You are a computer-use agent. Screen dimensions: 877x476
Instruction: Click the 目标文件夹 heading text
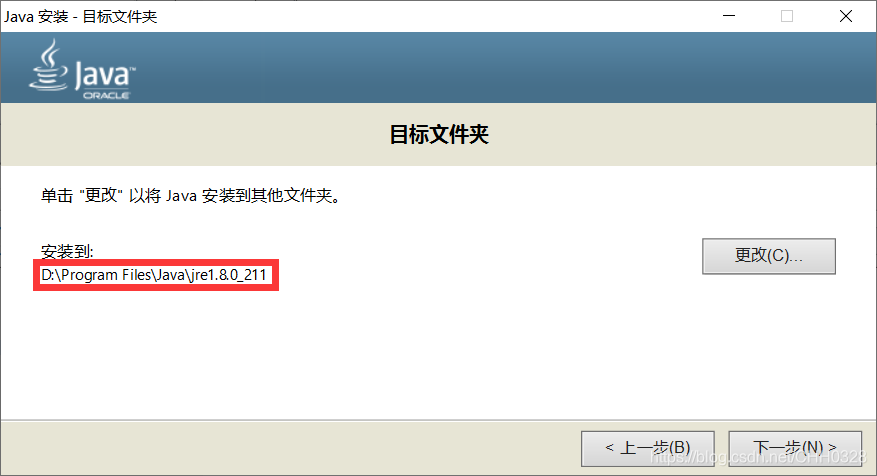point(439,134)
